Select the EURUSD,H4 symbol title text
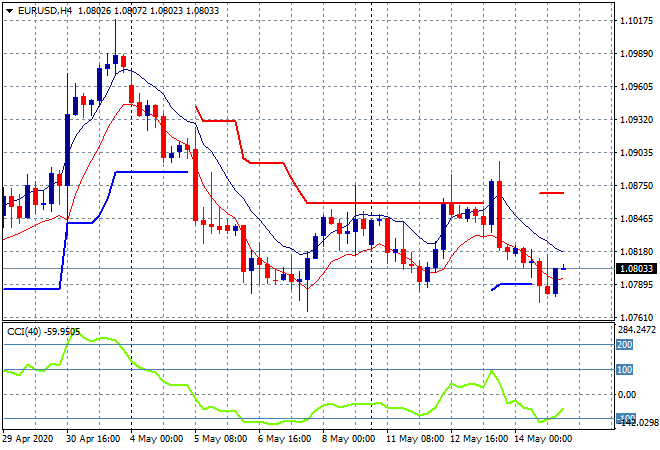The width and height of the screenshot is (660, 450). point(45,11)
